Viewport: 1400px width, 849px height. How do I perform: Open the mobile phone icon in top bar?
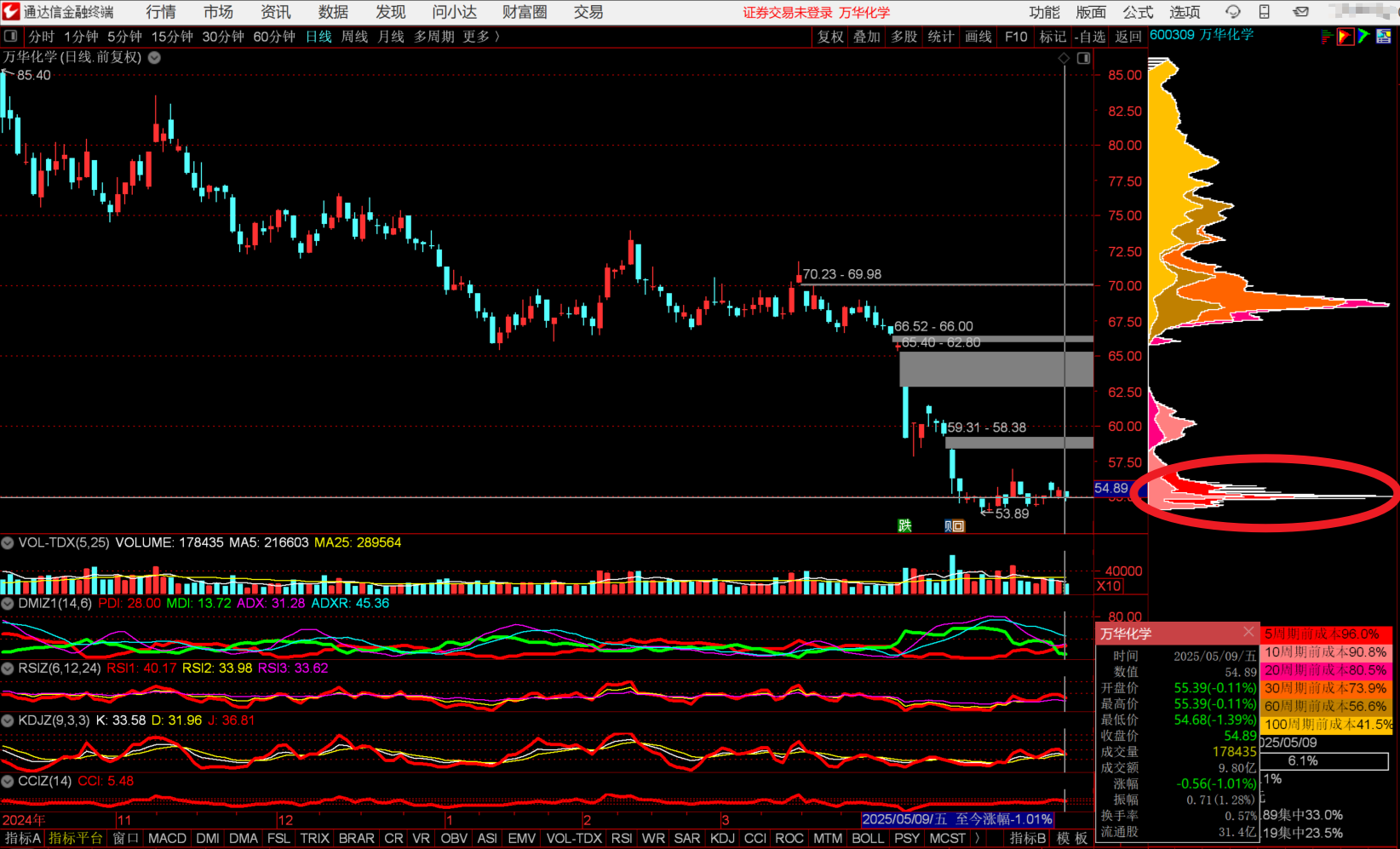point(1265,12)
